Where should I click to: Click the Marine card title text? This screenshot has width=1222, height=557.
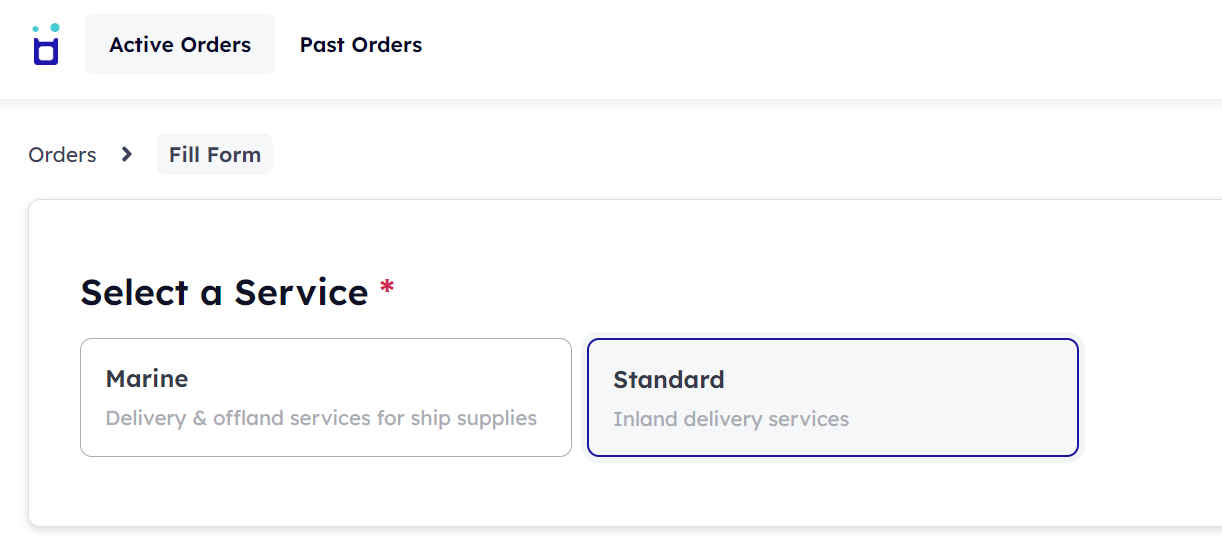(x=147, y=379)
